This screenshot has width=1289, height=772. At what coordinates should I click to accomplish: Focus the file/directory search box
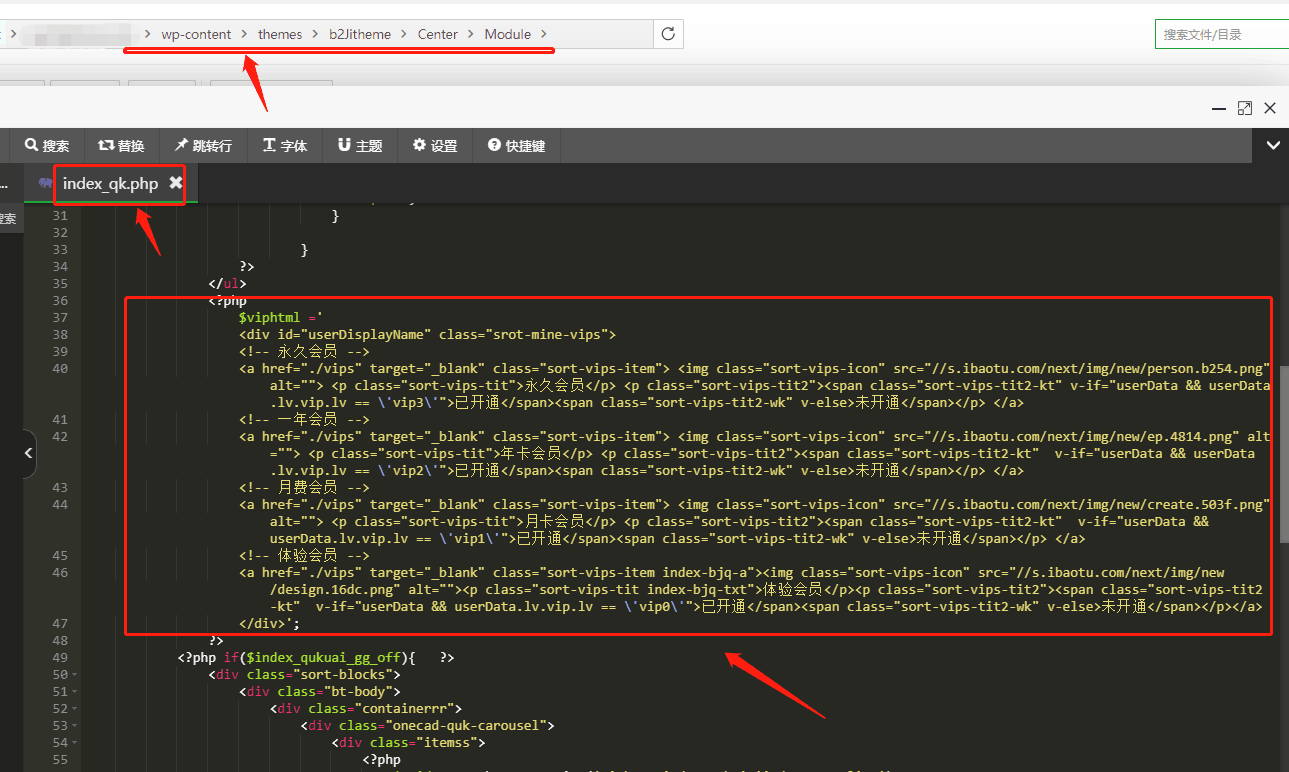coord(1222,35)
